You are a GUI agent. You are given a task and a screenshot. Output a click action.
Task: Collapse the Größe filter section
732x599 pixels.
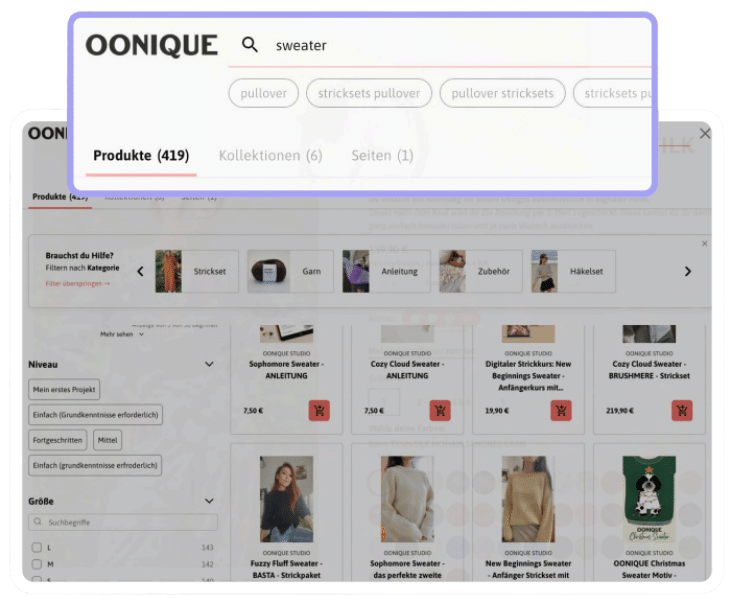(209, 501)
